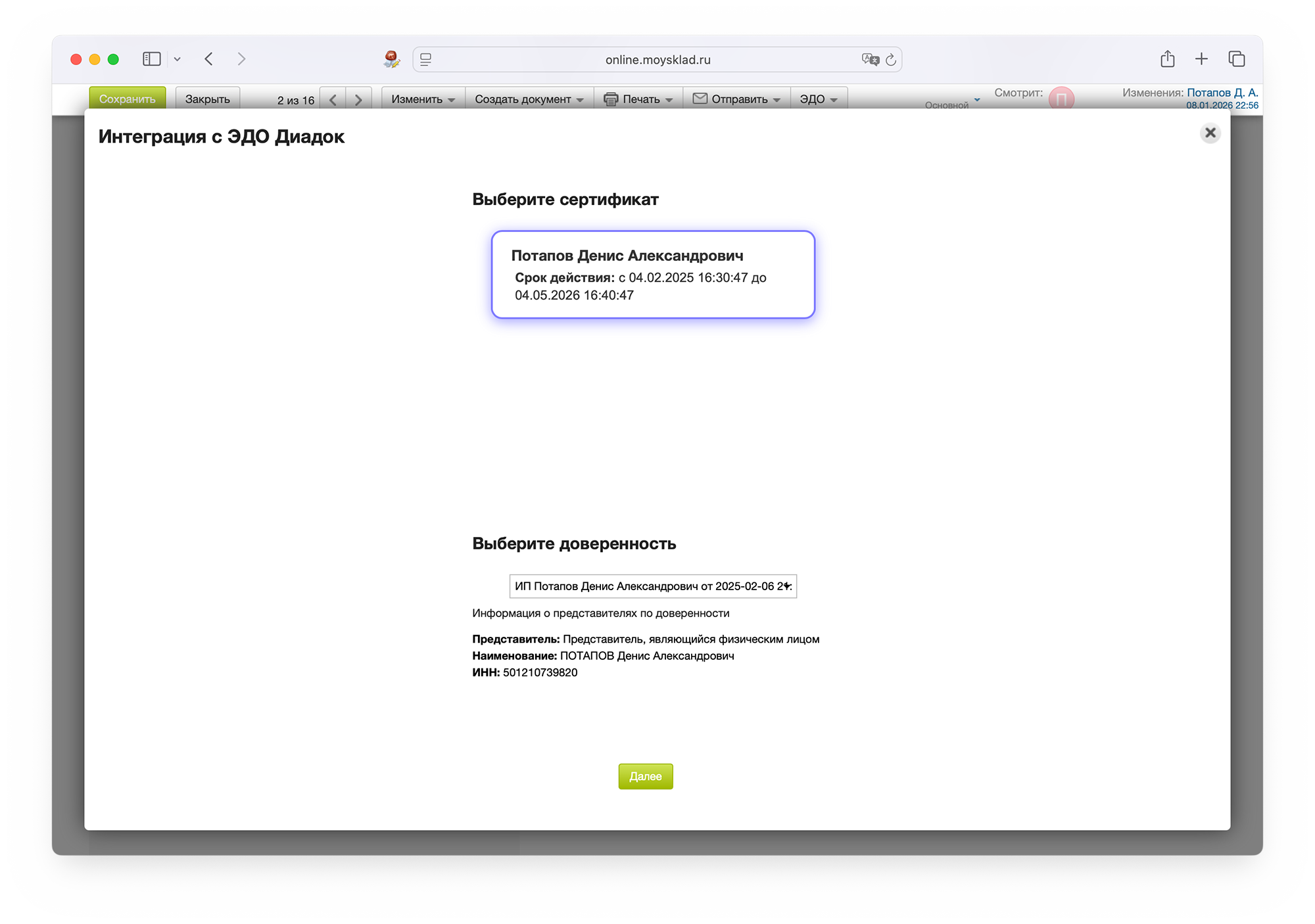Image resolution: width=1315 pixels, height=924 pixels.
Task: Close the Диадок integration dialog
Action: pos(1210,133)
